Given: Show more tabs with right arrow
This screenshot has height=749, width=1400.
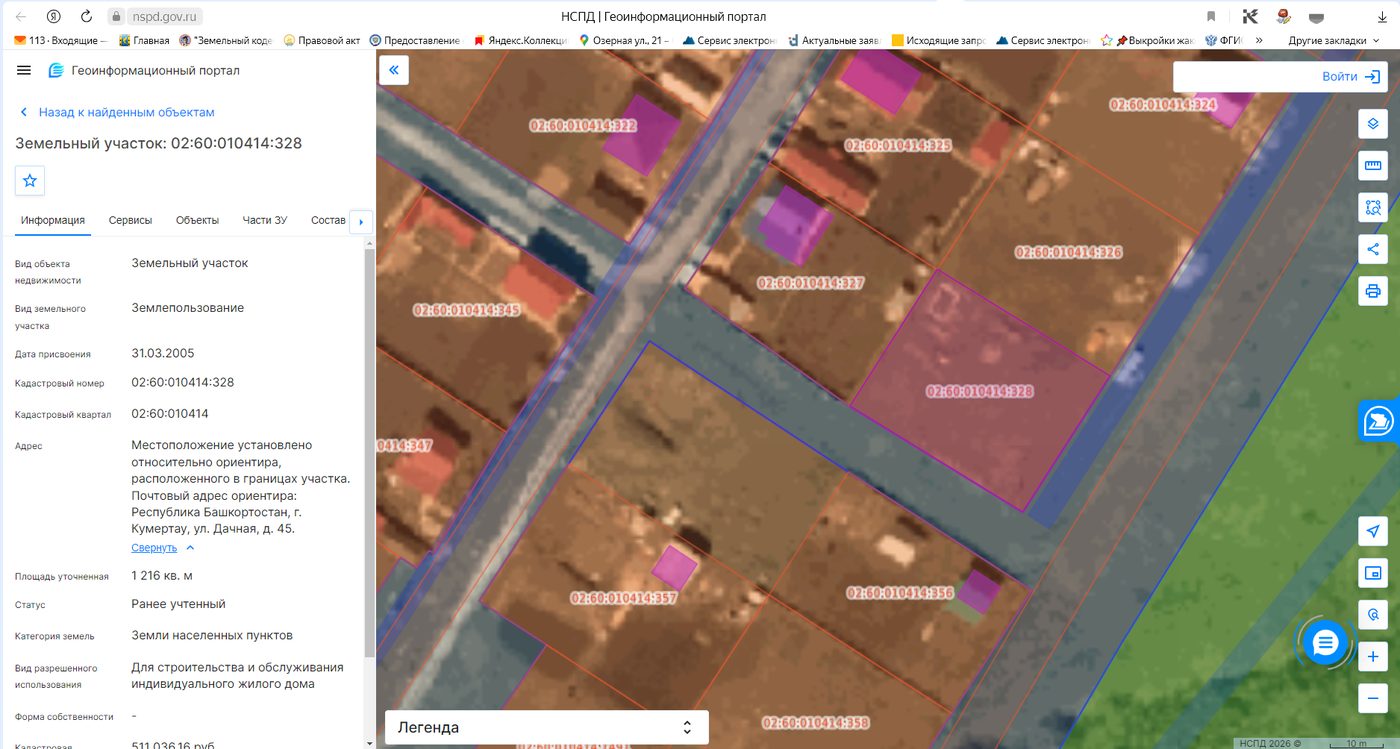Looking at the screenshot, I should 360,221.
